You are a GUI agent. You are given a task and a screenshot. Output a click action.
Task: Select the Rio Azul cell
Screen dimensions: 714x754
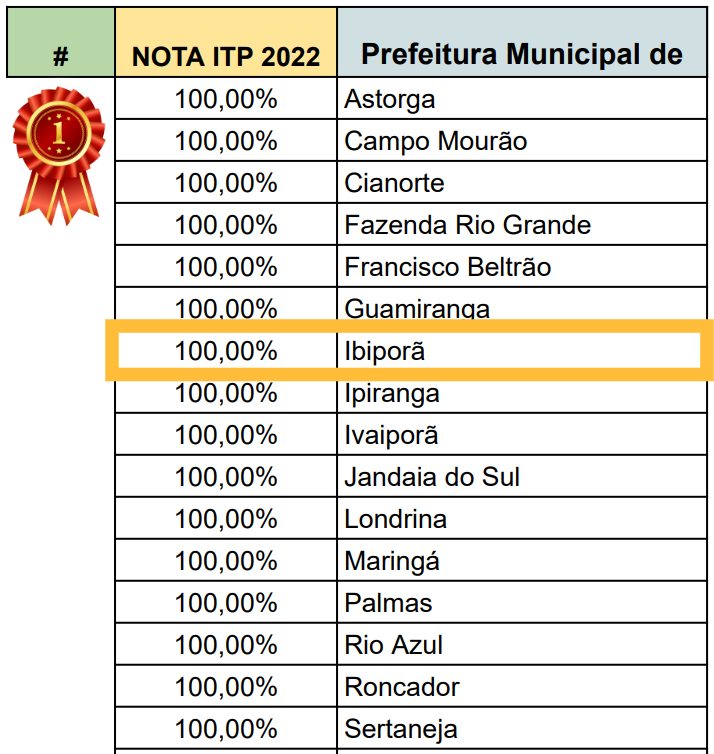(522, 644)
